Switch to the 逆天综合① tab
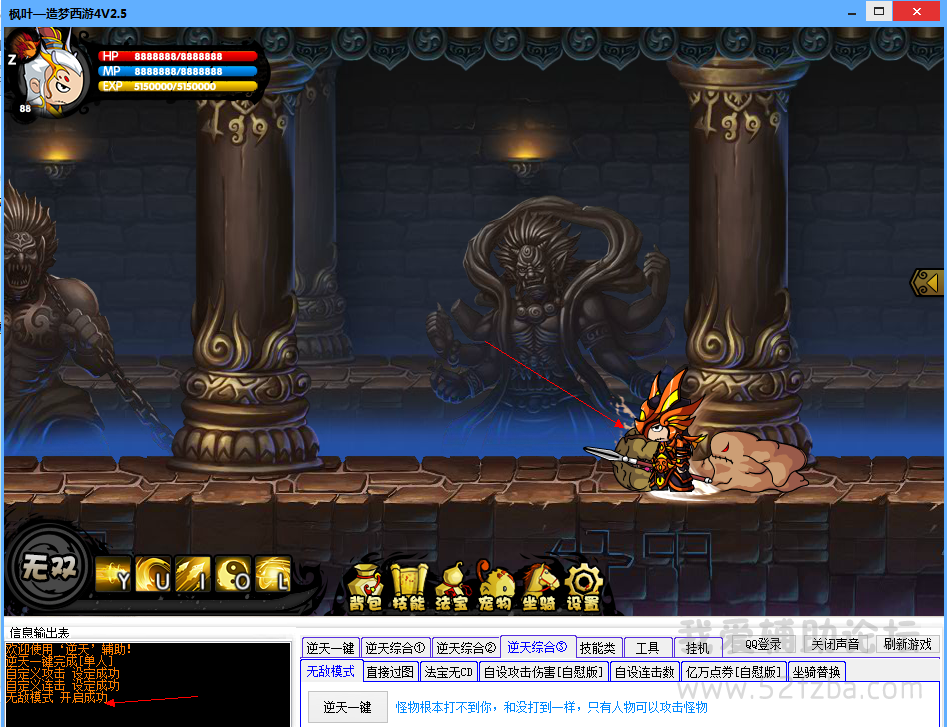The image size is (947, 727). (396, 648)
